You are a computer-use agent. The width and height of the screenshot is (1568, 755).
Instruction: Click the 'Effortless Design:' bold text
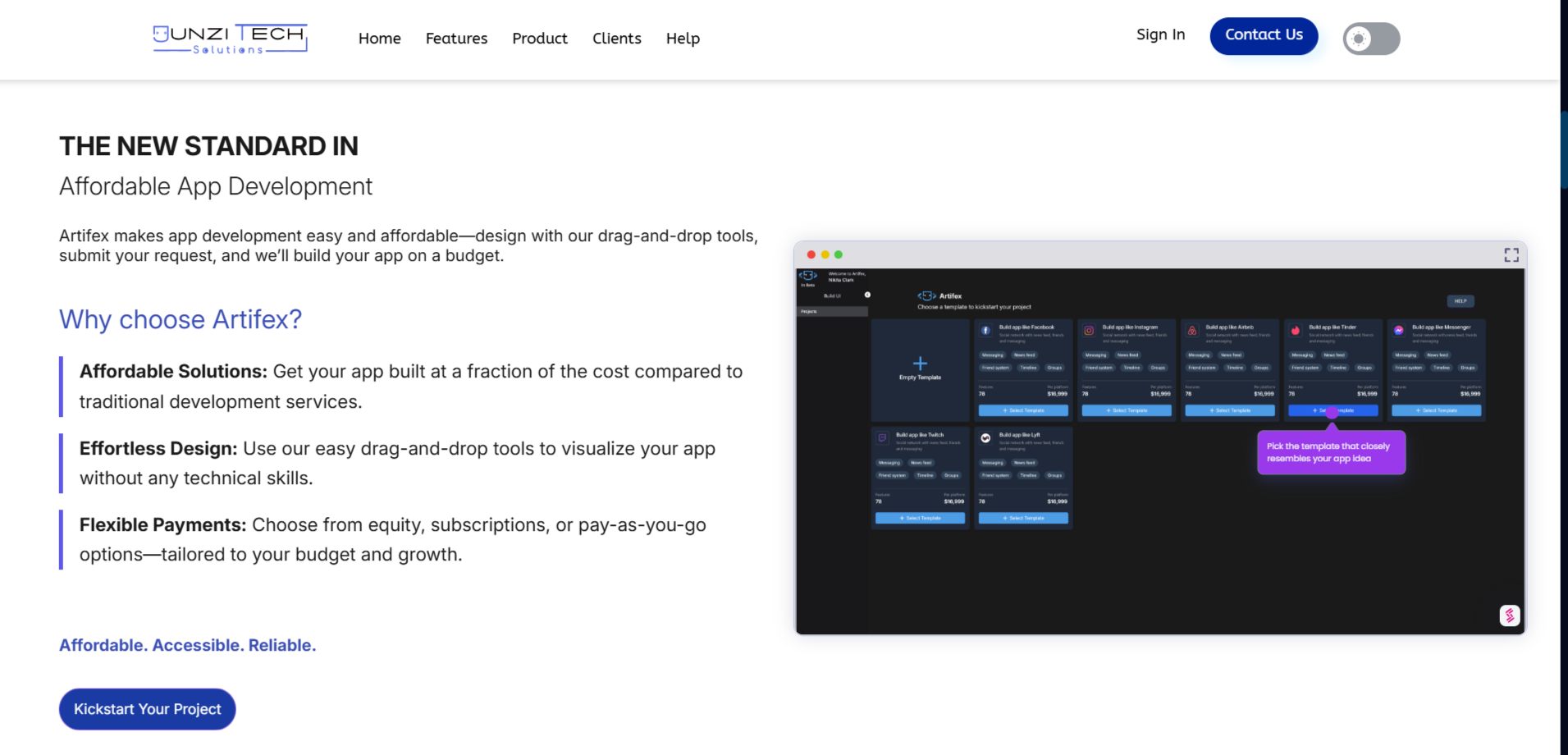(158, 449)
